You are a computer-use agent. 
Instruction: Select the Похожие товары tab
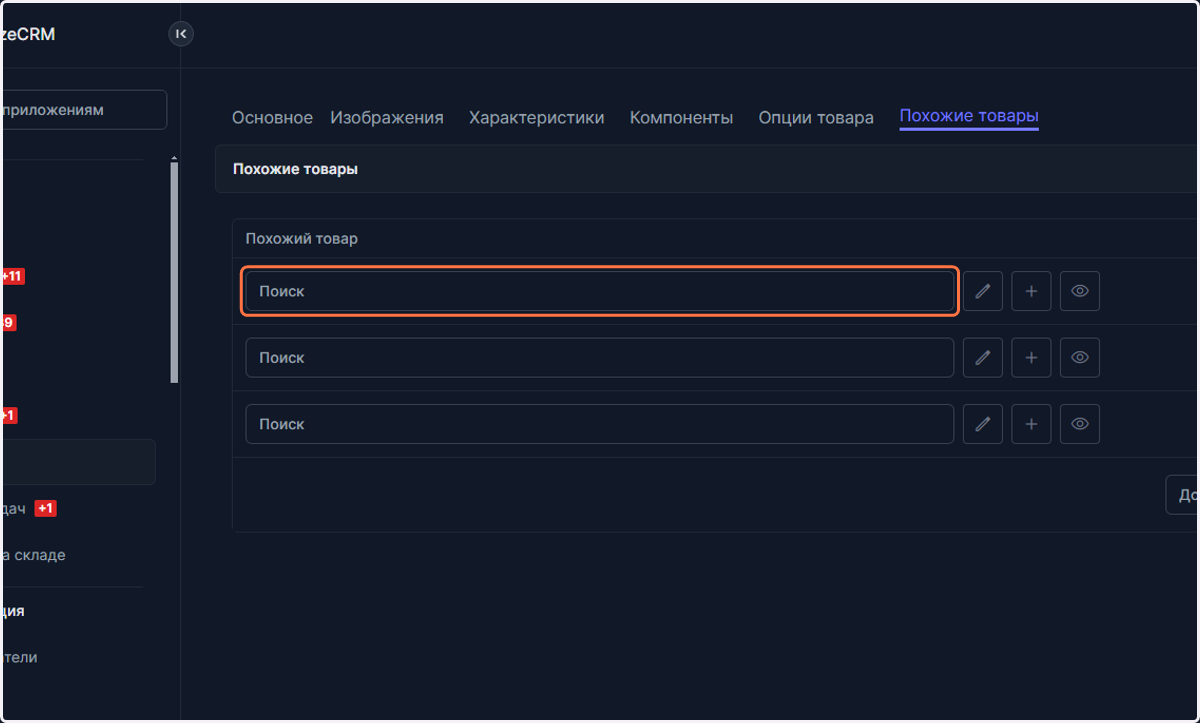pos(969,117)
